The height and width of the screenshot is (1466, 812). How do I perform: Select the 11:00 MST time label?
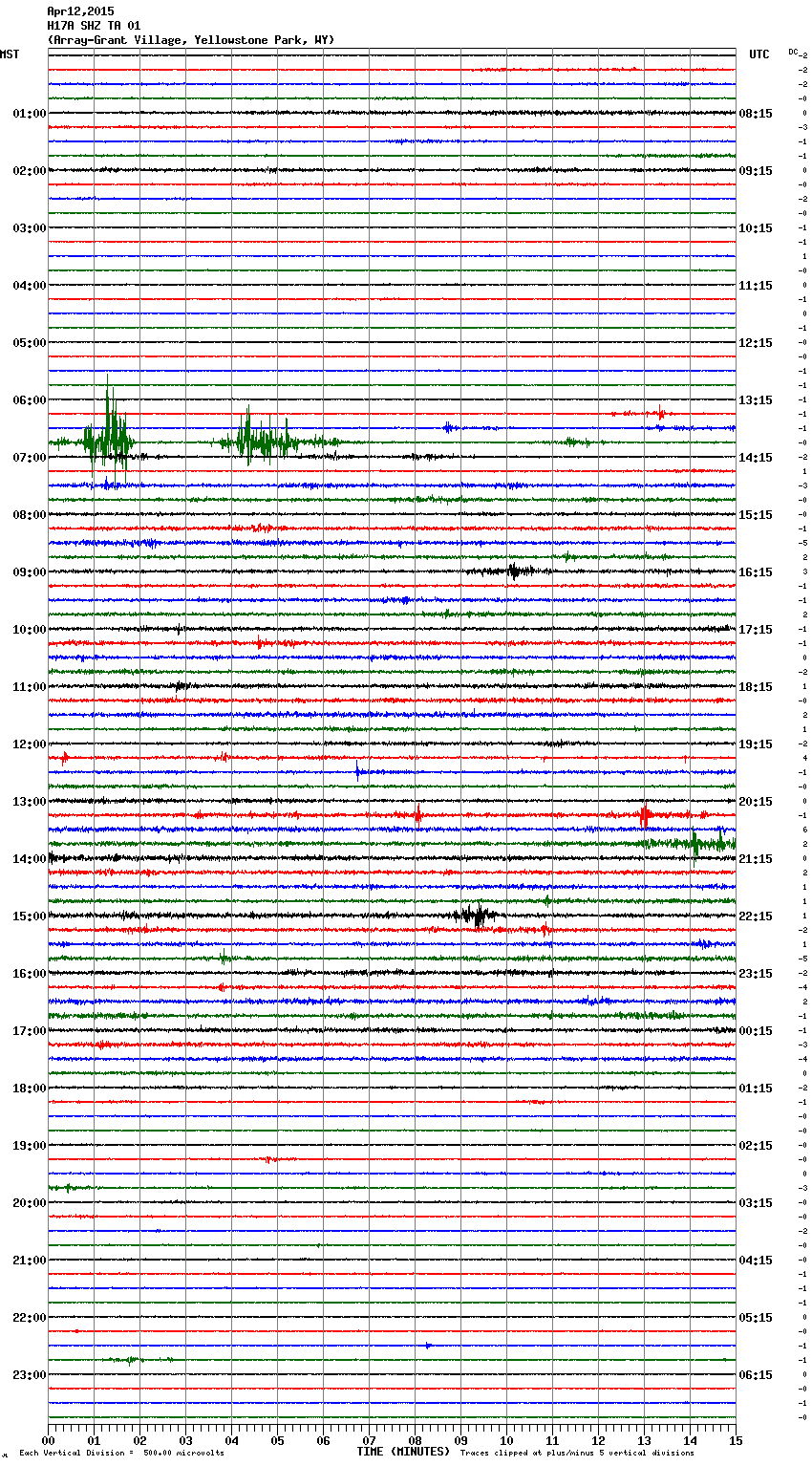point(29,687)
